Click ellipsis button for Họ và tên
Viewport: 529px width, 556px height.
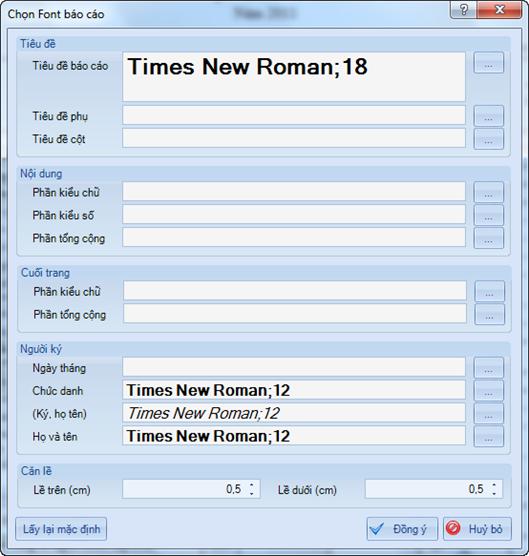(x=489, y=437)
